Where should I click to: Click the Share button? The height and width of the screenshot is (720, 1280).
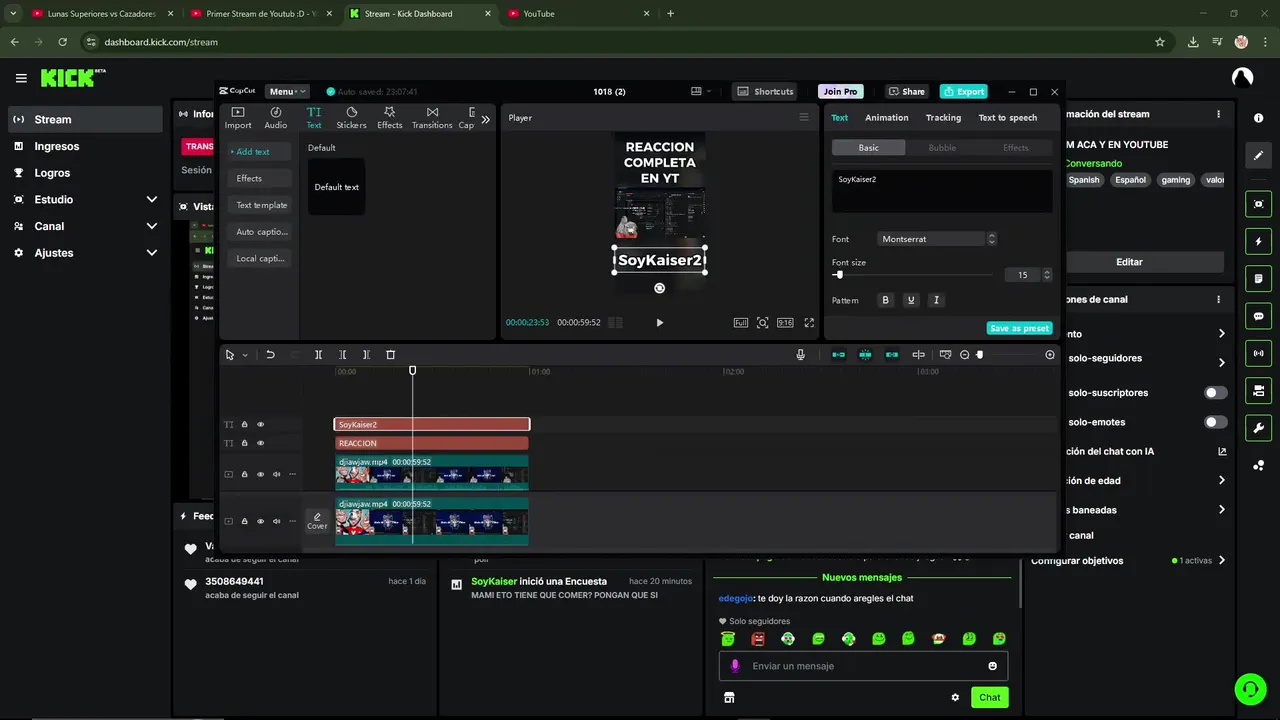click(x=907, y=91)
